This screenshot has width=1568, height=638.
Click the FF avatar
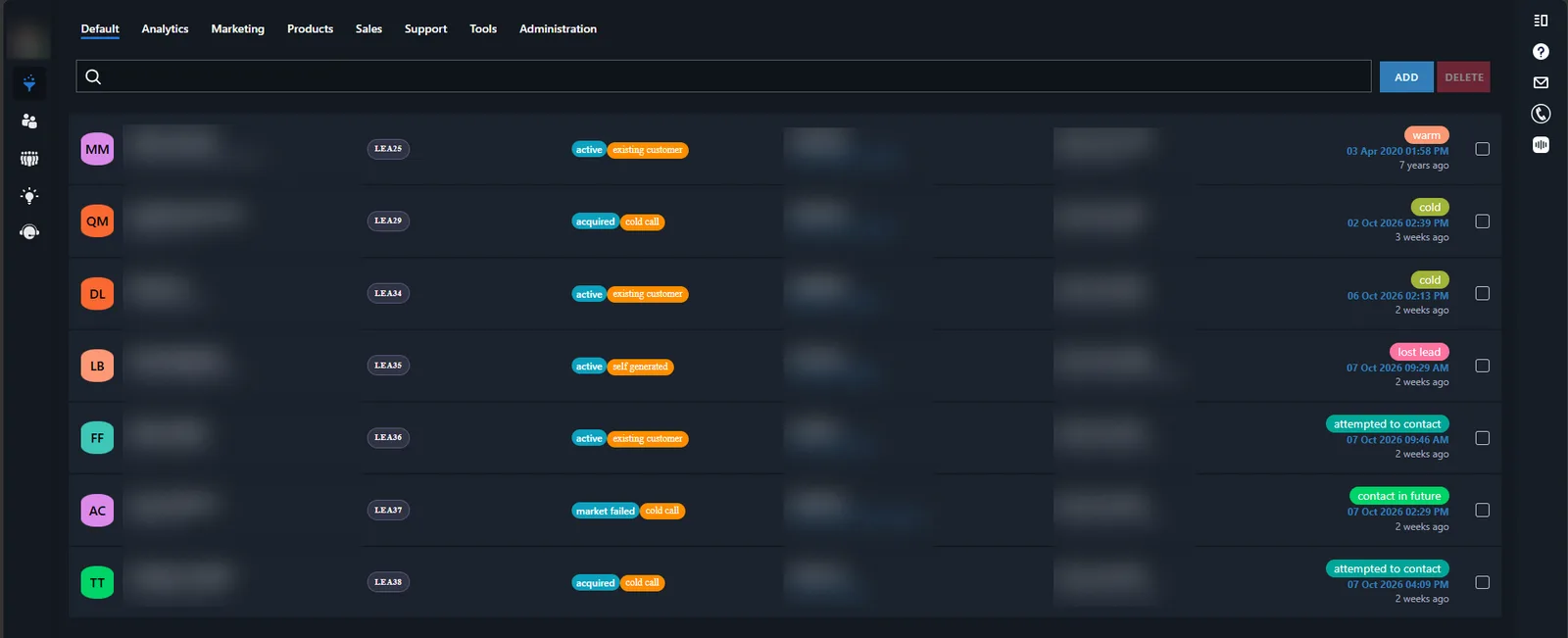coord(97,438)
